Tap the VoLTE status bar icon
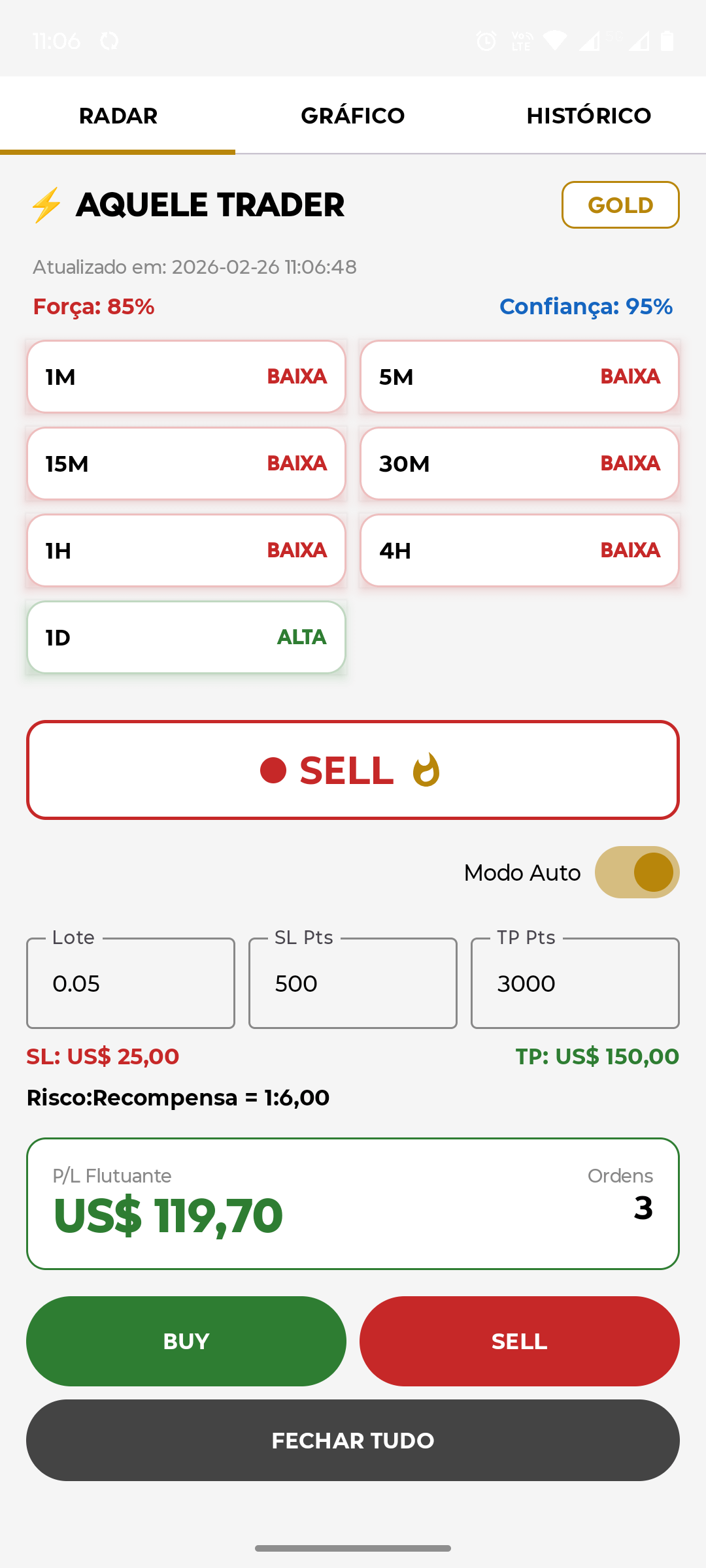The height and width of the screenshot is (1568, 706). (x=522, y=41)
